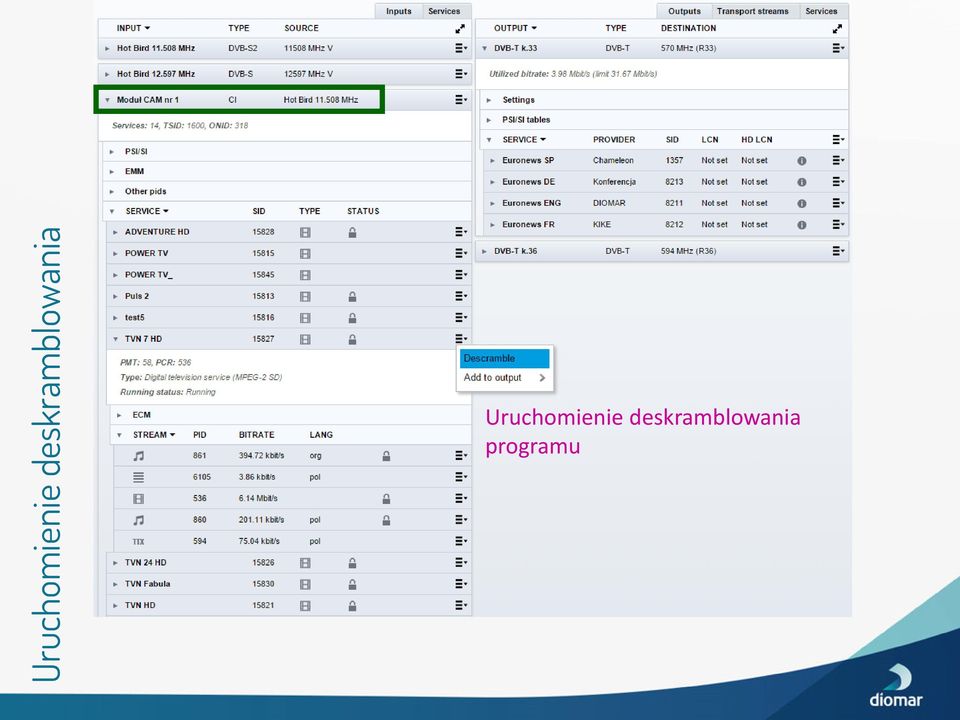Click SID value 15827
The width and height of the screenshot is (960, 720).
click(263, 339)
